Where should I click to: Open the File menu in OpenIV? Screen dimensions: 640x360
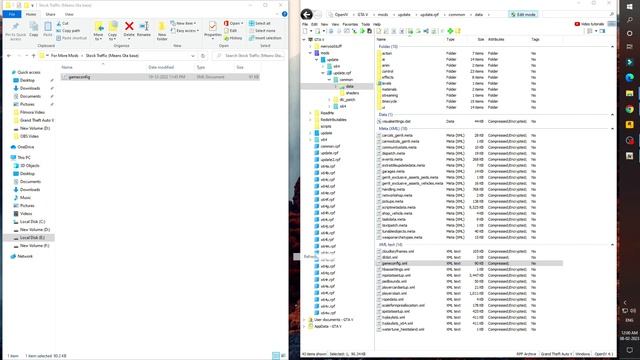305,24
